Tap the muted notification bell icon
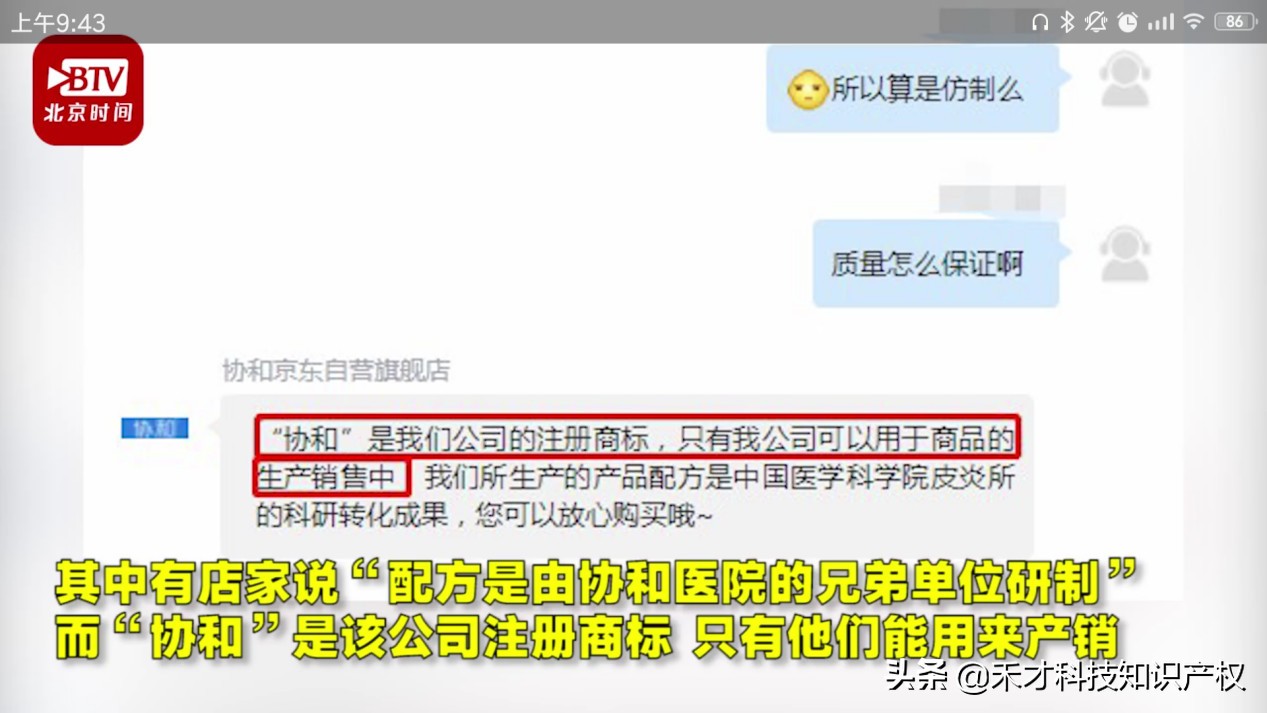The height and width of the screenshot is (713, 1267). pos(1097,21)
